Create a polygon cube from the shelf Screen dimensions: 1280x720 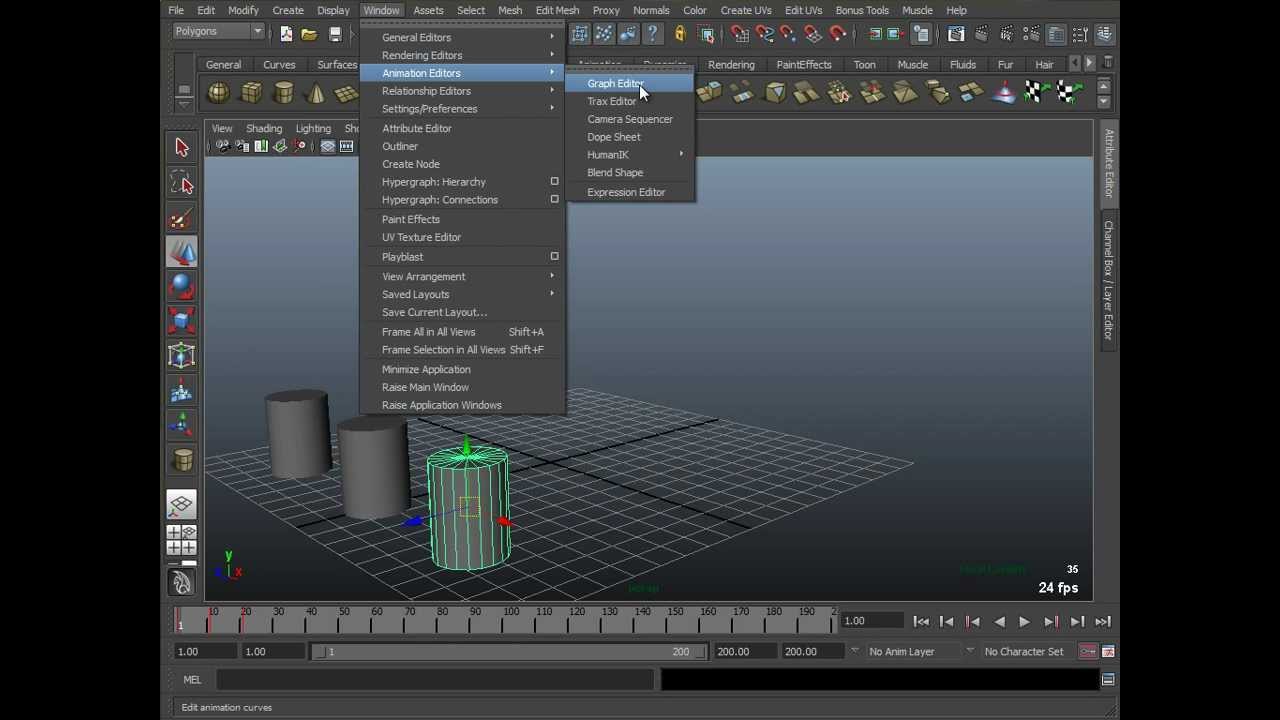point(251,93)
